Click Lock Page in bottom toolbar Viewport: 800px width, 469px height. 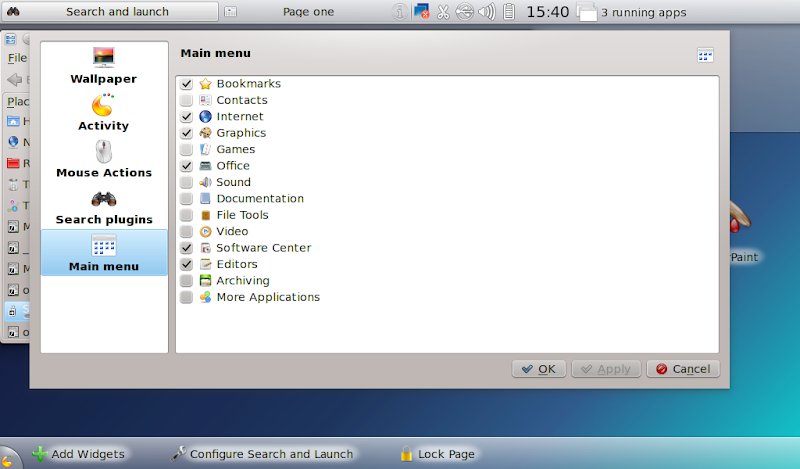coord(437,454)
